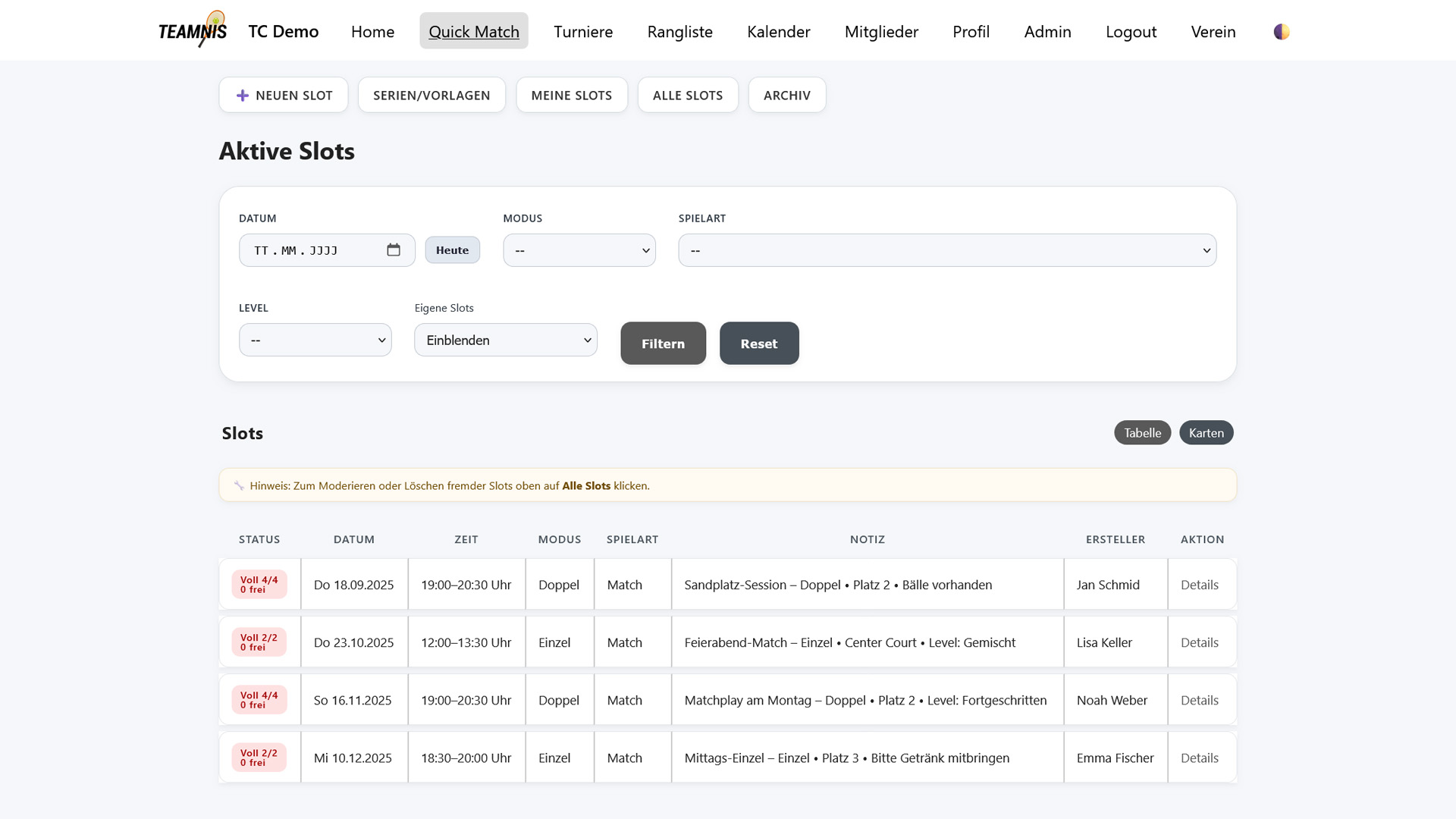View Details of Jan Schmid's Sandplatz-Session slot
This screenshot has width=1456, height=819.
click(x=1199, y=585)
